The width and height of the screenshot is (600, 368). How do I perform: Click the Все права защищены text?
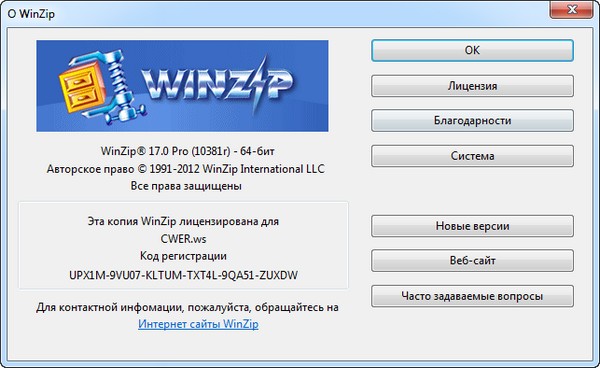click(x=186, y=186)
